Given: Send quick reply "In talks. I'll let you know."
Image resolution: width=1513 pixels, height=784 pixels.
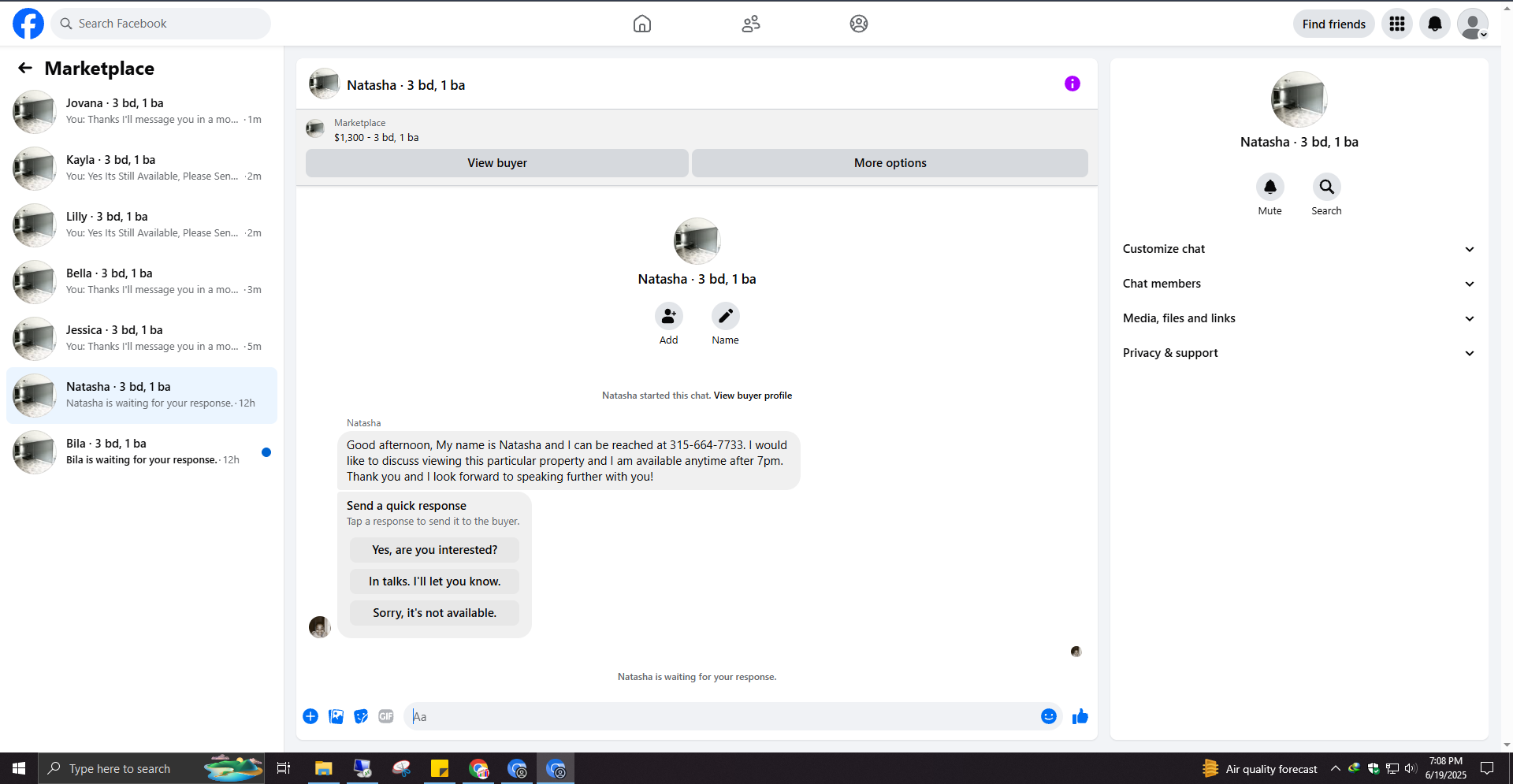Looking at the screenshot, I should coord(435,581).
